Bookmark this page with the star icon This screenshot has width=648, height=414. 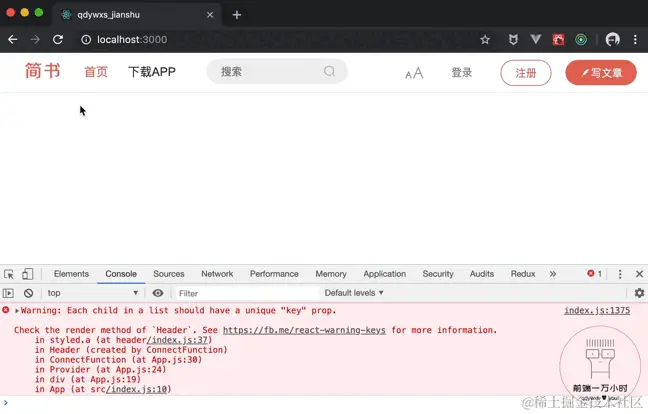[485, 40]
